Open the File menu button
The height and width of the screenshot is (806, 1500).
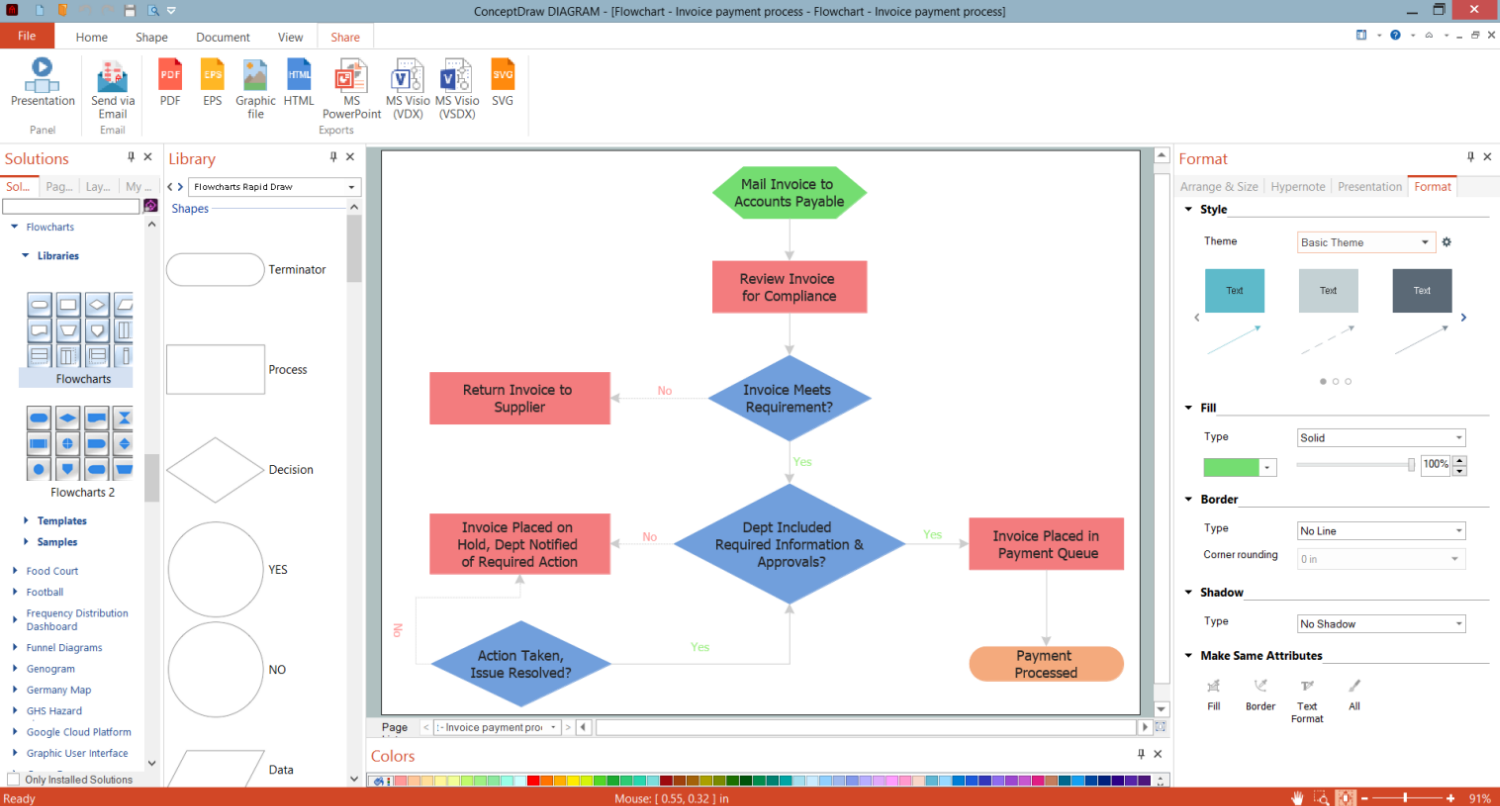pos(27,36)
